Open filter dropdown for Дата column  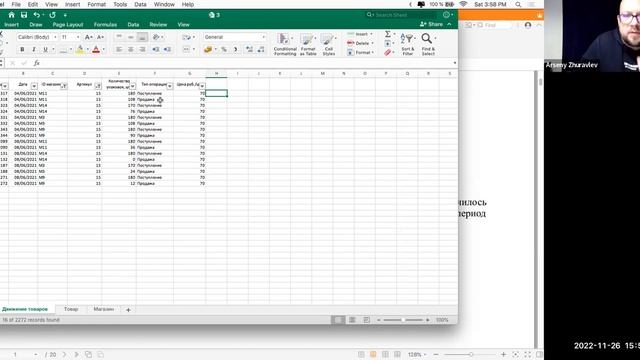(x=34, y=86)
